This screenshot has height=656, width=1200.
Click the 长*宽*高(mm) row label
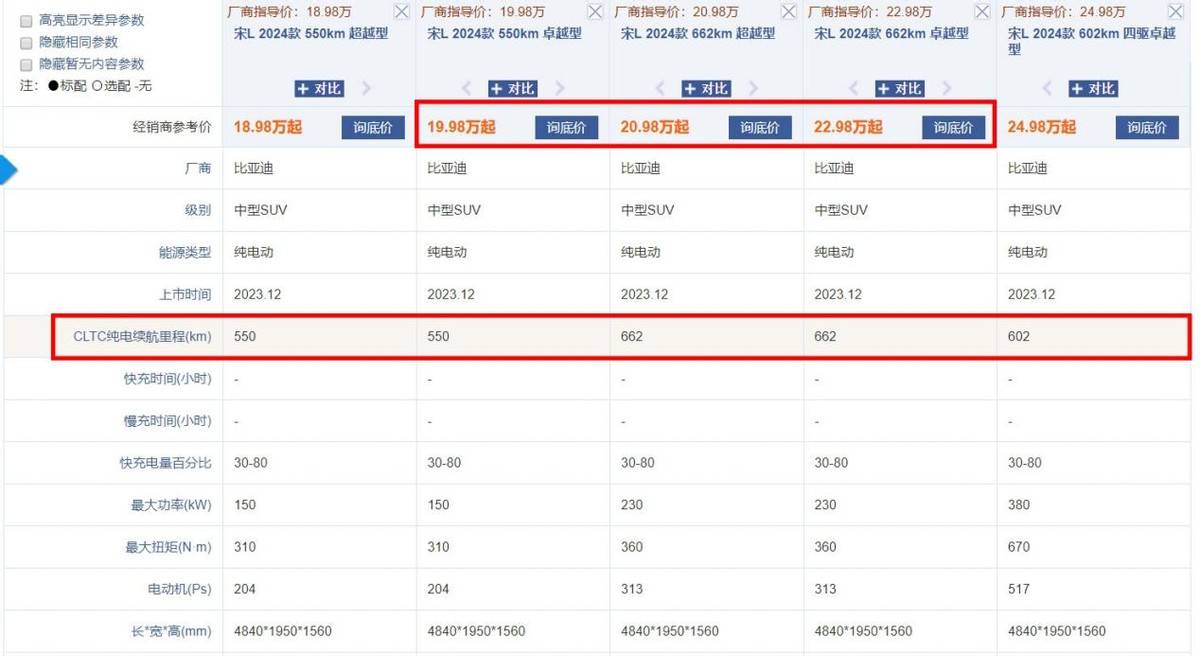[171, 631]
